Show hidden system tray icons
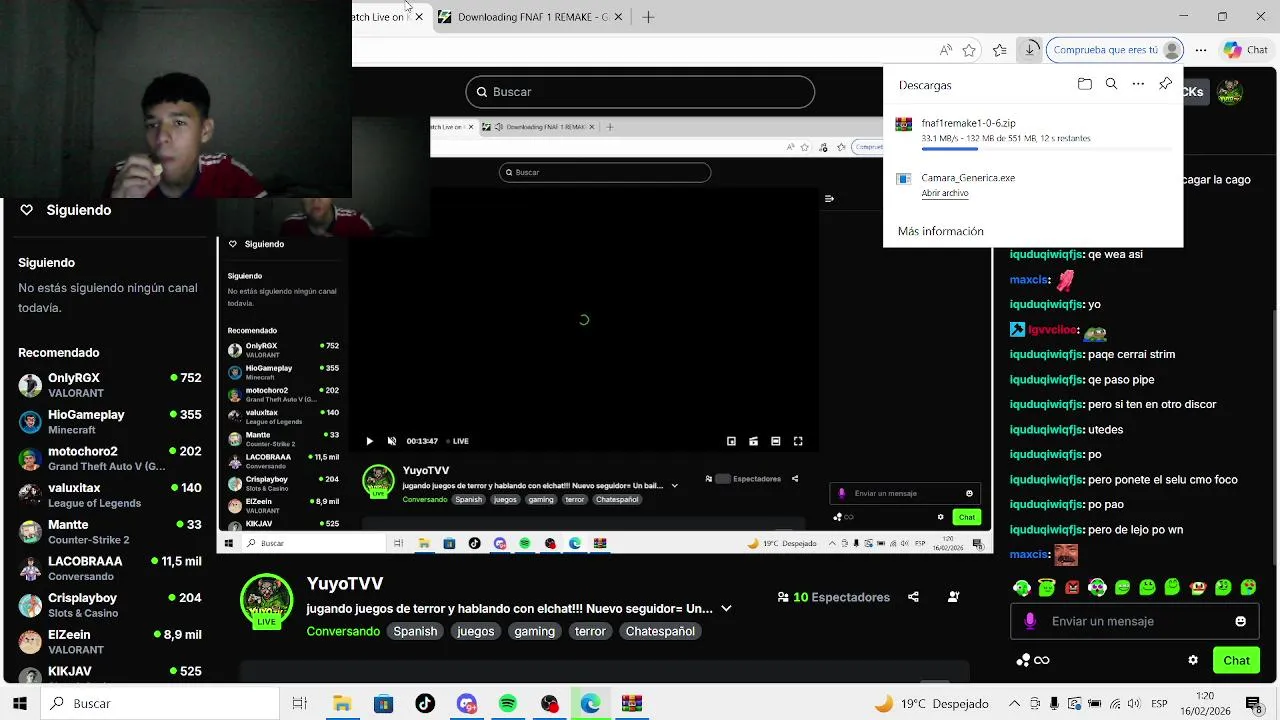Image resolution: width=1280 pixels, height=720 pixels. click(1014, 704)
